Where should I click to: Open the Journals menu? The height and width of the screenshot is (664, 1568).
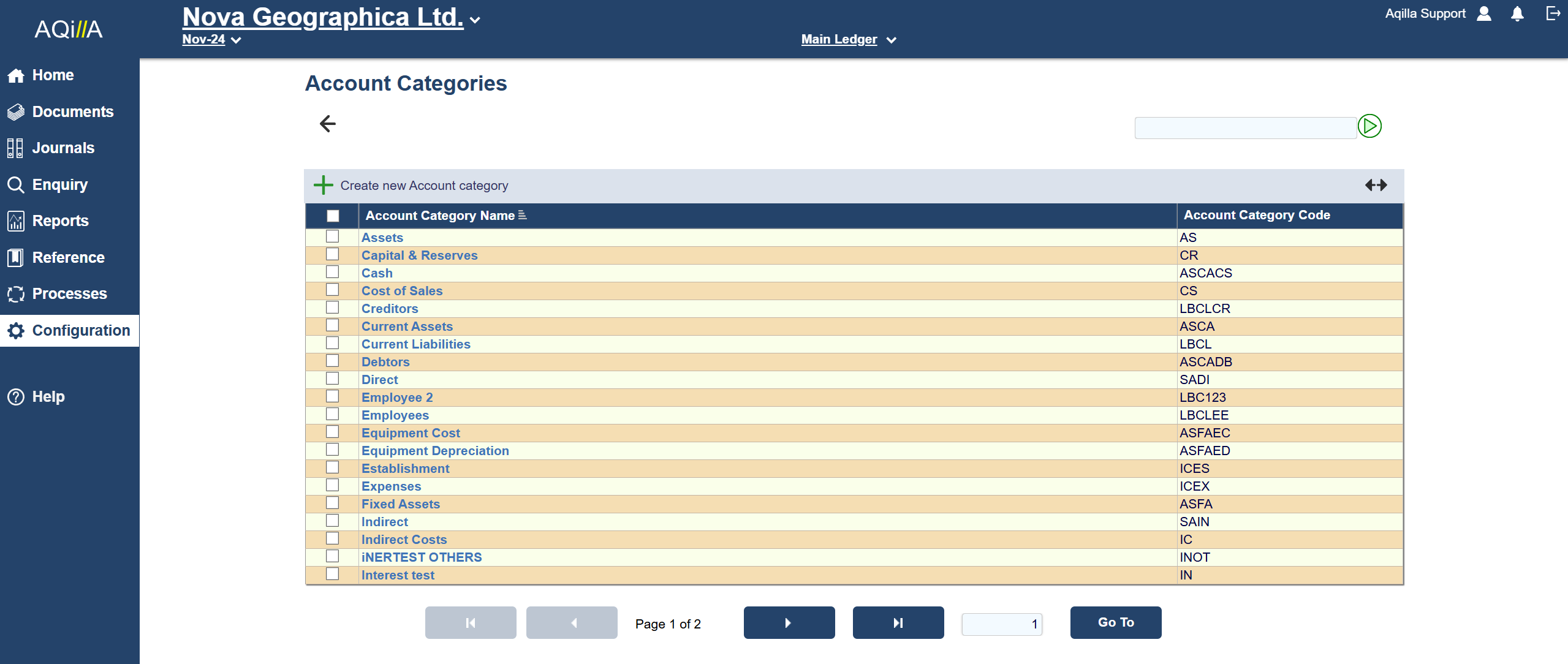point(62,148)
